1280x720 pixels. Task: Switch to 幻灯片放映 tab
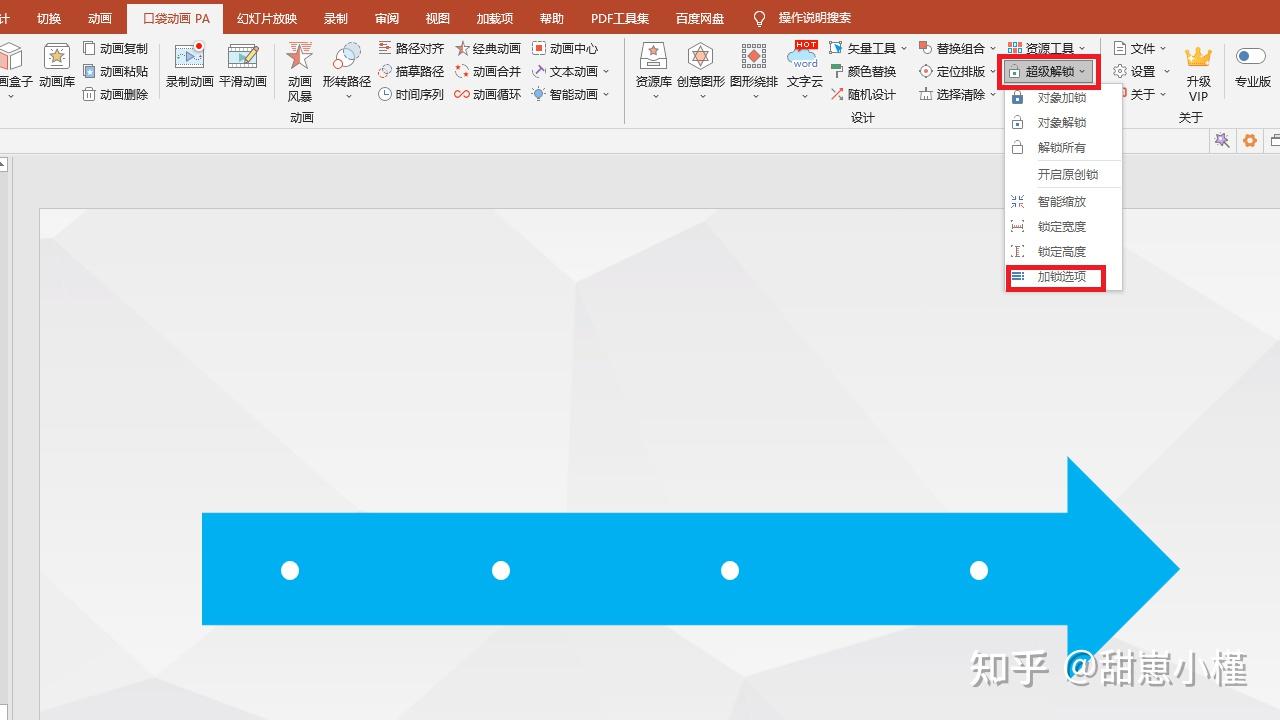pos(267,18)
